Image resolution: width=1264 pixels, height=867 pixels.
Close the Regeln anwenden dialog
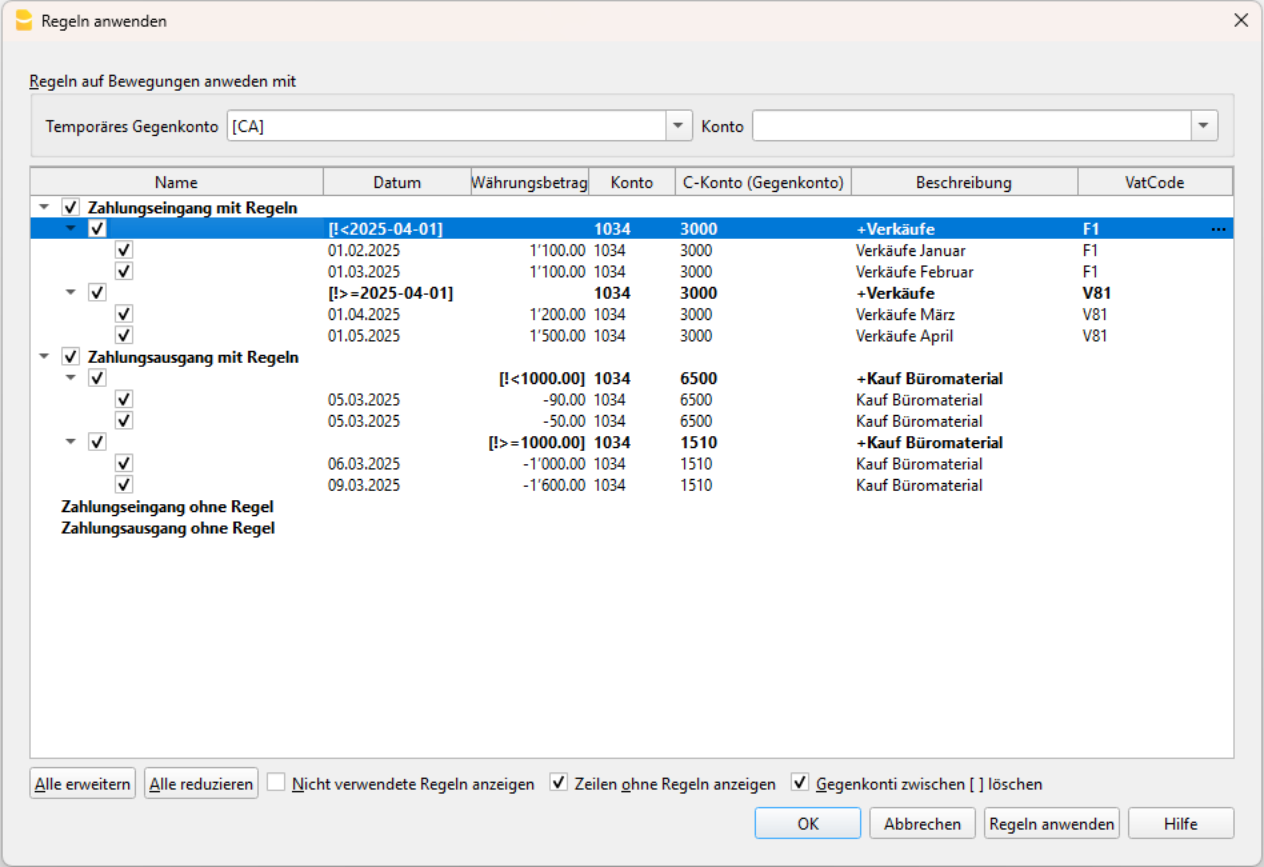click(1240, 20)
